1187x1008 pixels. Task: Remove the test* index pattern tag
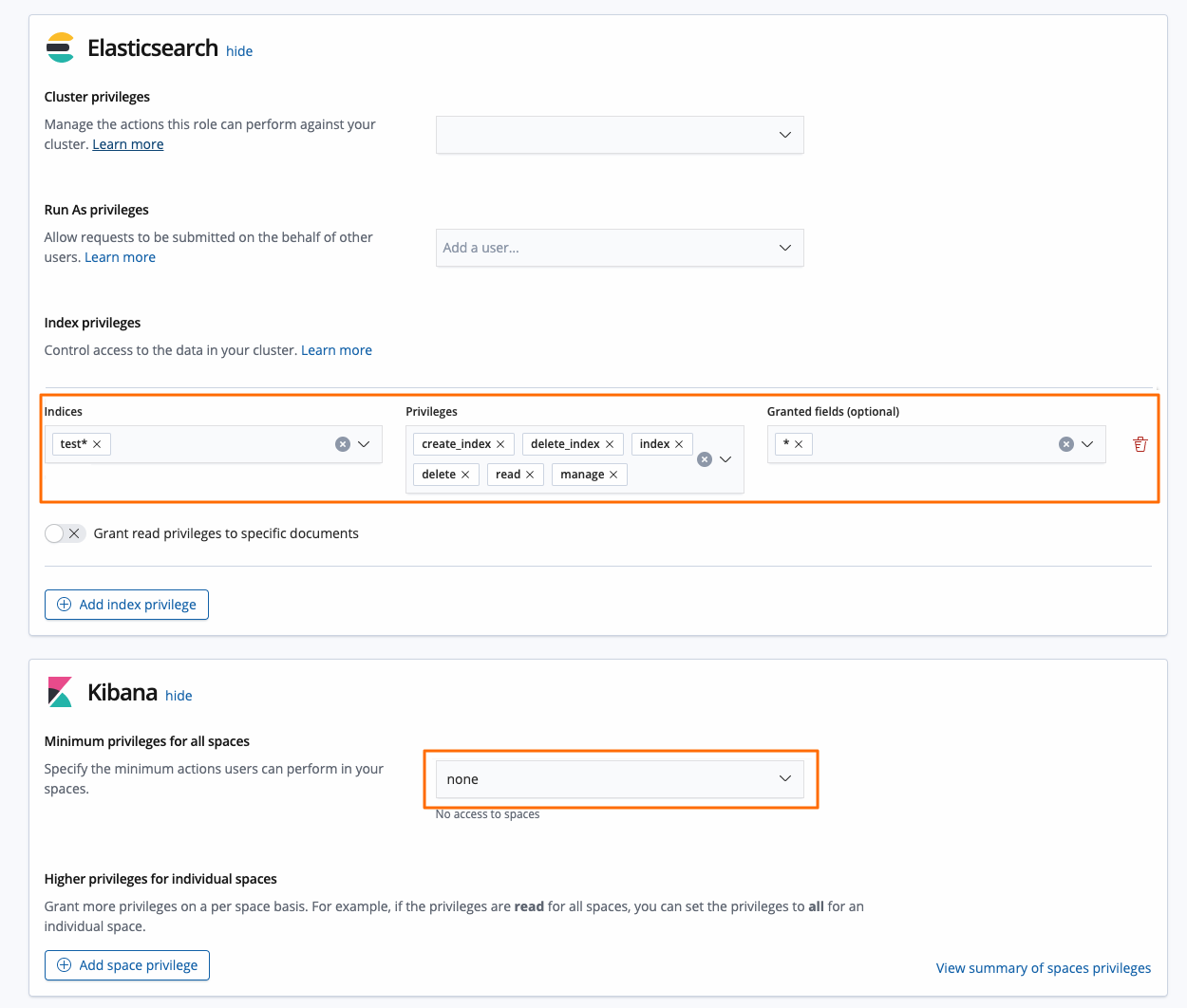(97, 444)
